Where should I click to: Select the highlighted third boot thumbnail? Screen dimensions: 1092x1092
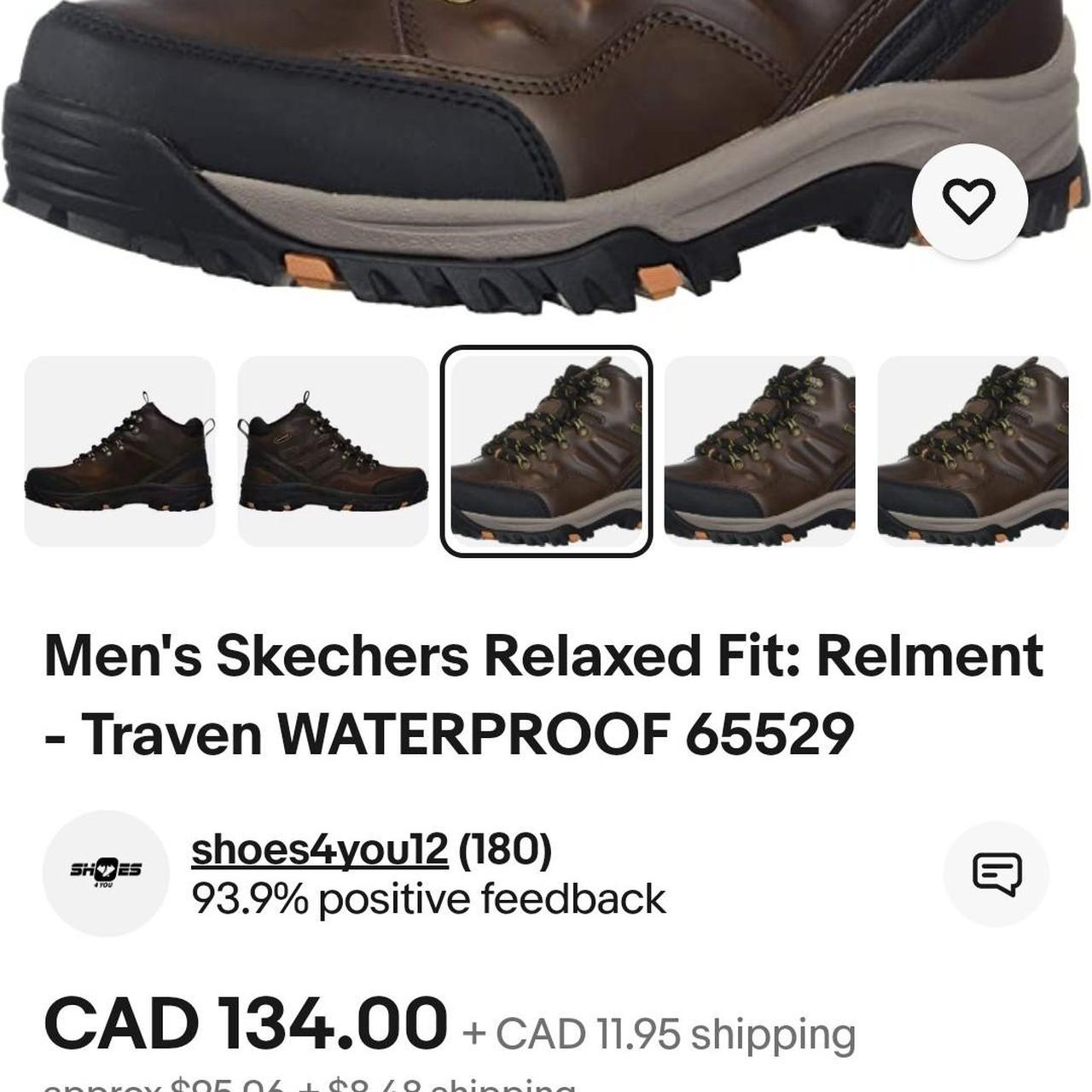point(546,451)
